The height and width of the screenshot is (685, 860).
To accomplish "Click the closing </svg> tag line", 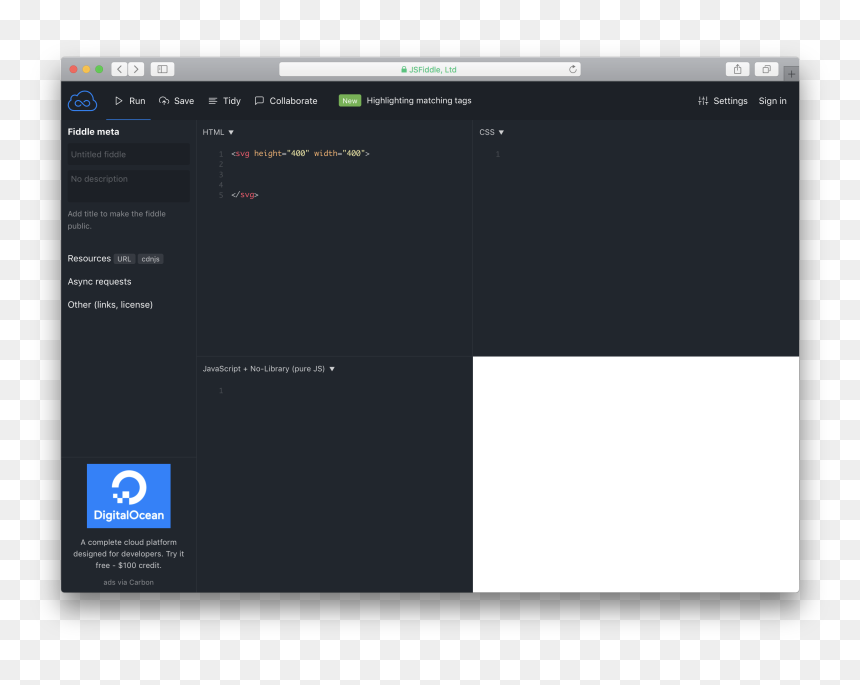I will (x=245, y=195).
